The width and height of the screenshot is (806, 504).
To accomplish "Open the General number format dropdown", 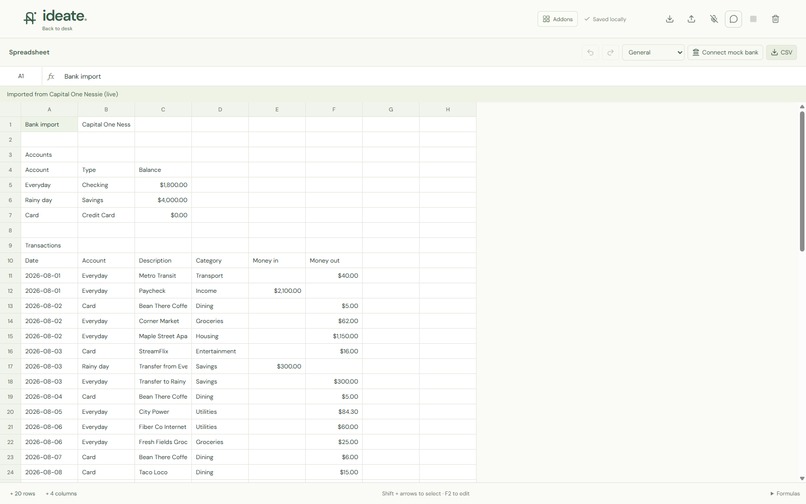I will (653, 52).
